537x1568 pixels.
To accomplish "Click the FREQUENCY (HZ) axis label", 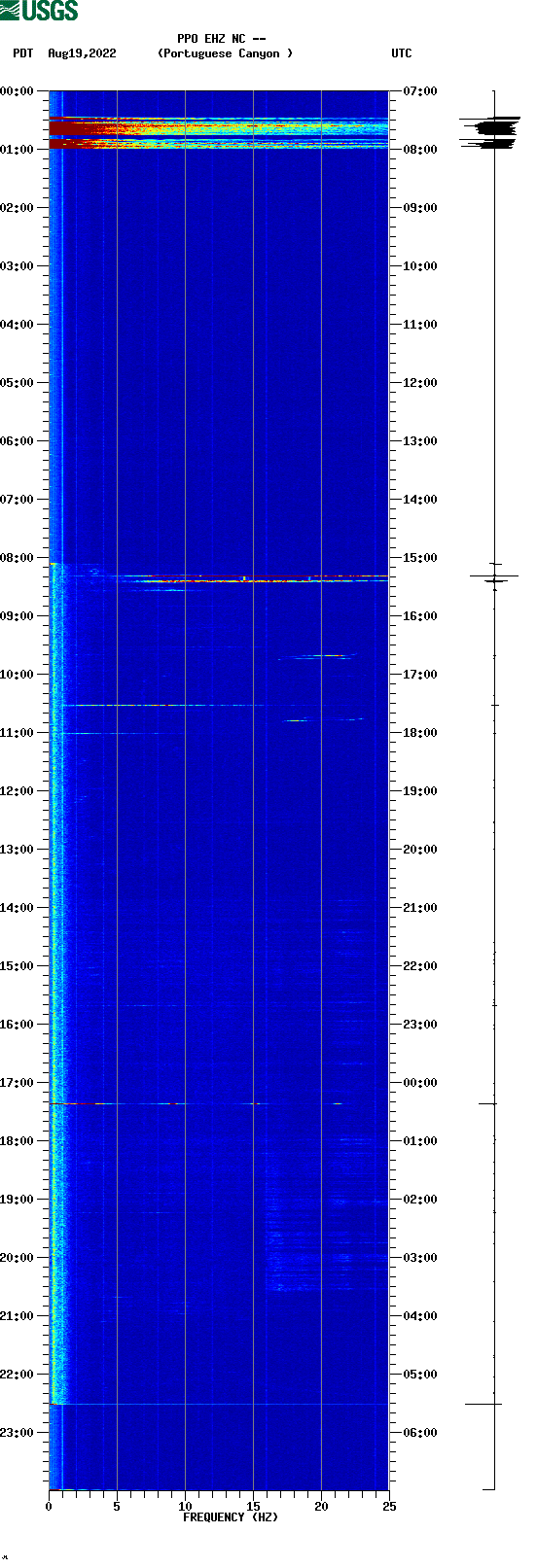I will [231, 1517].
